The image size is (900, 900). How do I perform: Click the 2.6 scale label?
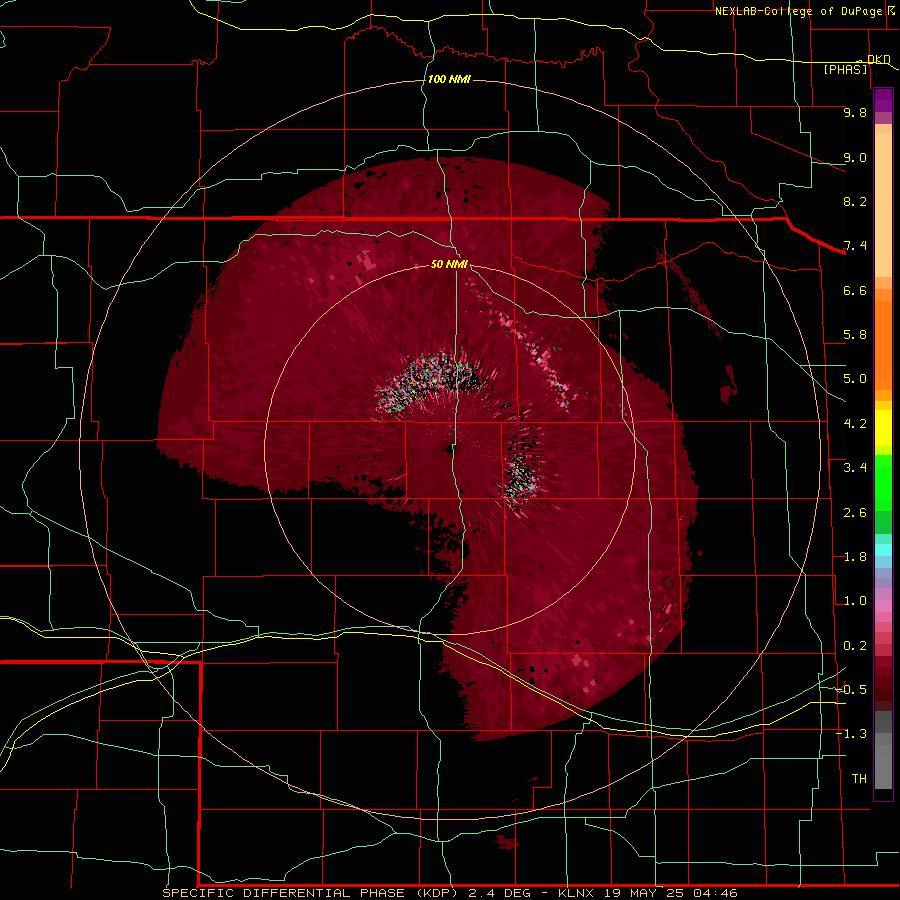tap(855, 513)
